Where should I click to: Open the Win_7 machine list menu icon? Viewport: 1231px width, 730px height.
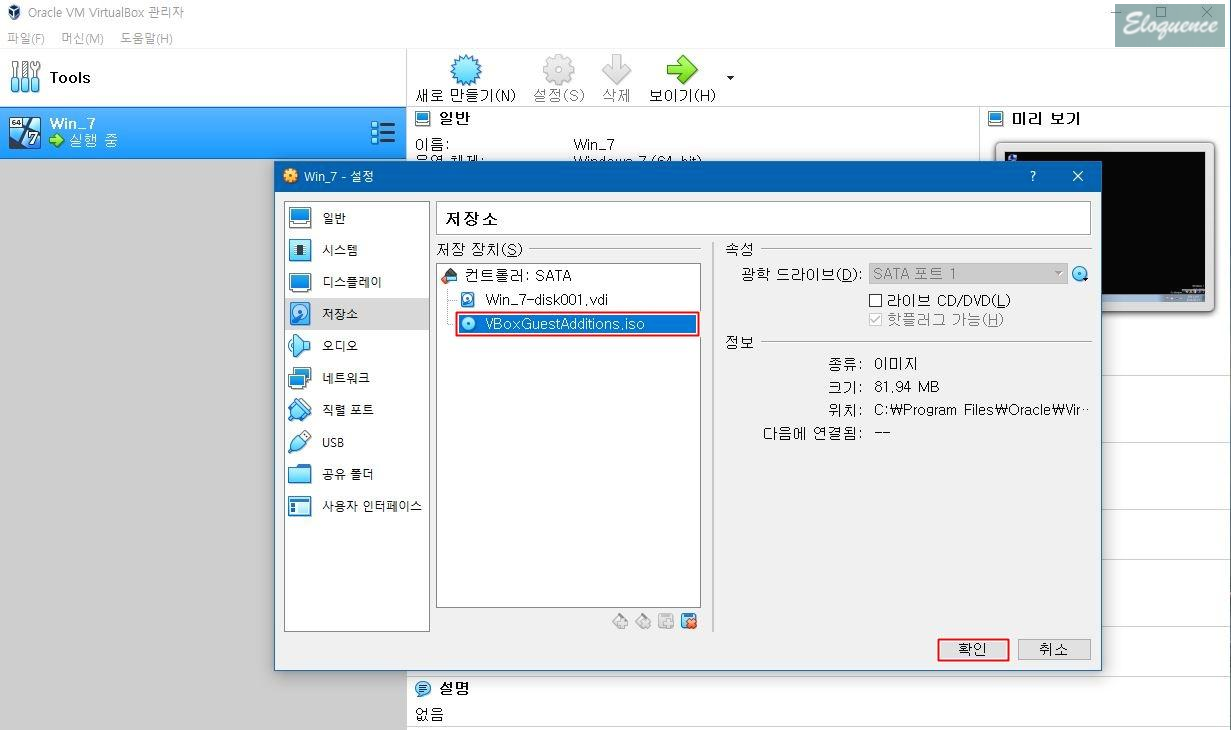tap(383, 132)
